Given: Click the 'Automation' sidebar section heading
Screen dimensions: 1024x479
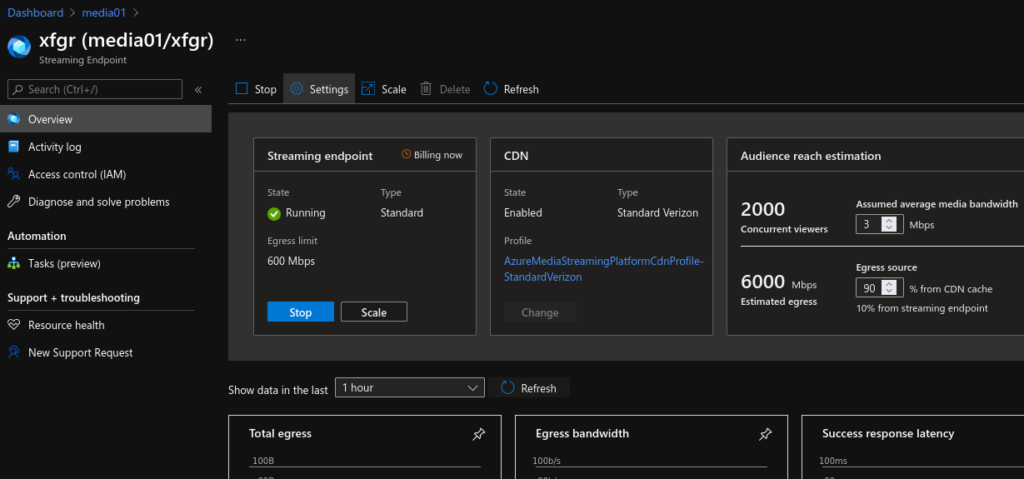Looking at the screenshot, I should pos(37,236).
